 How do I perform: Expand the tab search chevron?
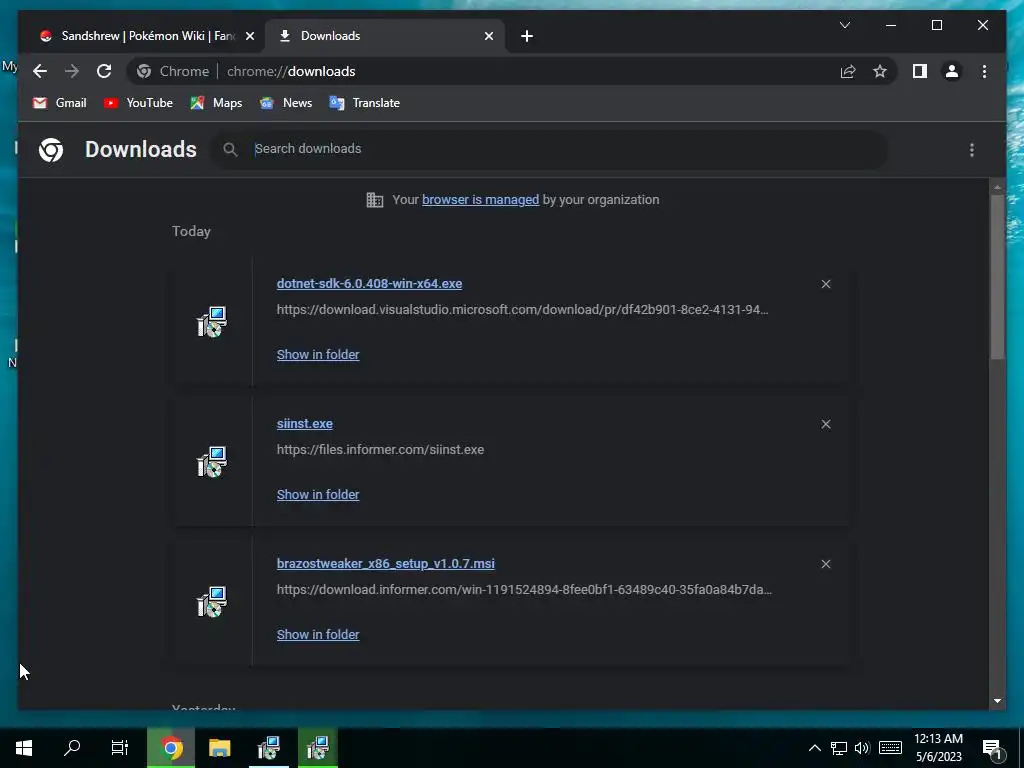tap(844, 25)
